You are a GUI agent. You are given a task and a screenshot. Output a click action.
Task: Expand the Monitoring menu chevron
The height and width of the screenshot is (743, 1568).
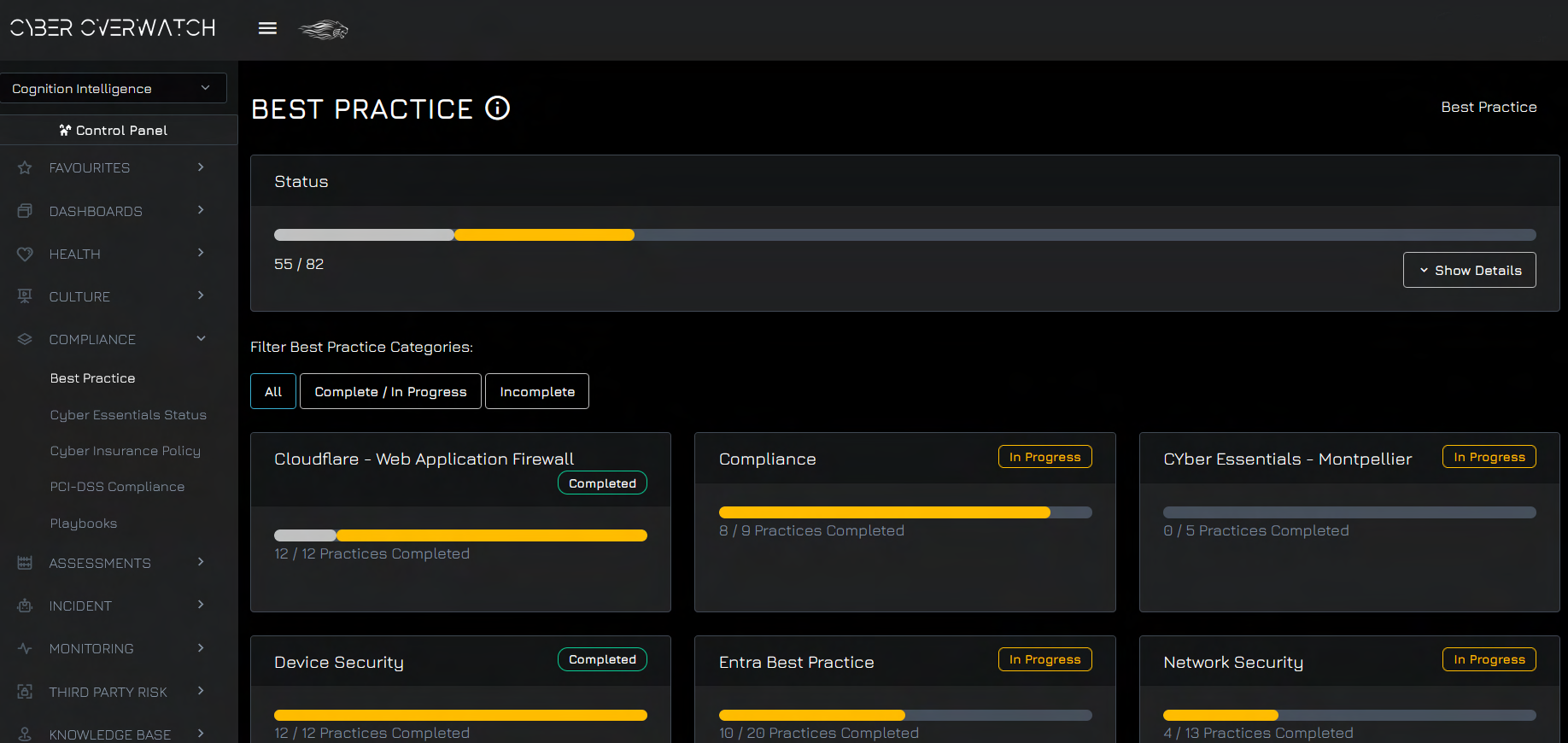pyautogui.click(x=201, y=648)
